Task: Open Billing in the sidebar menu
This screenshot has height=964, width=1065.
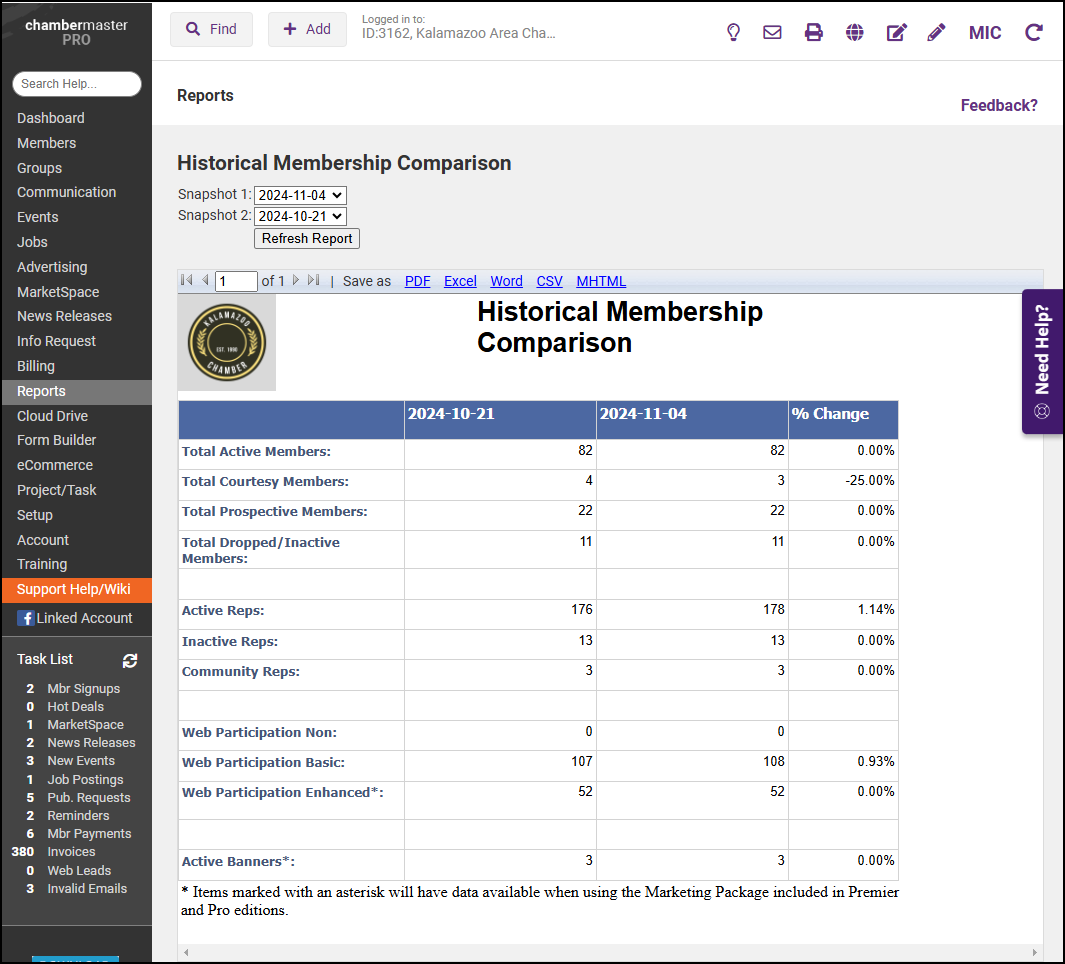Action: [x=36, y=366]
